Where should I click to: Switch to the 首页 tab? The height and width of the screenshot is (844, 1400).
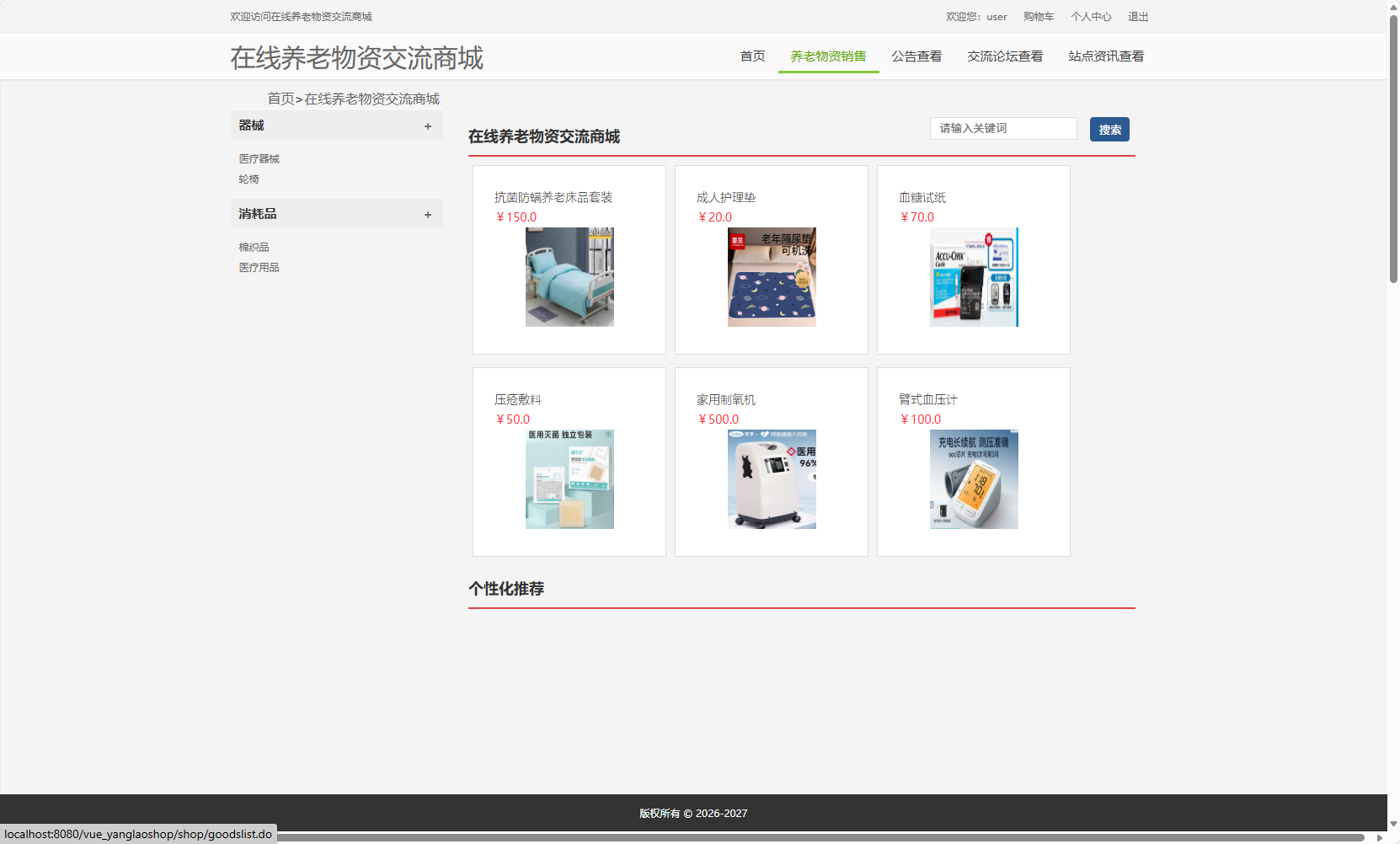752,56
